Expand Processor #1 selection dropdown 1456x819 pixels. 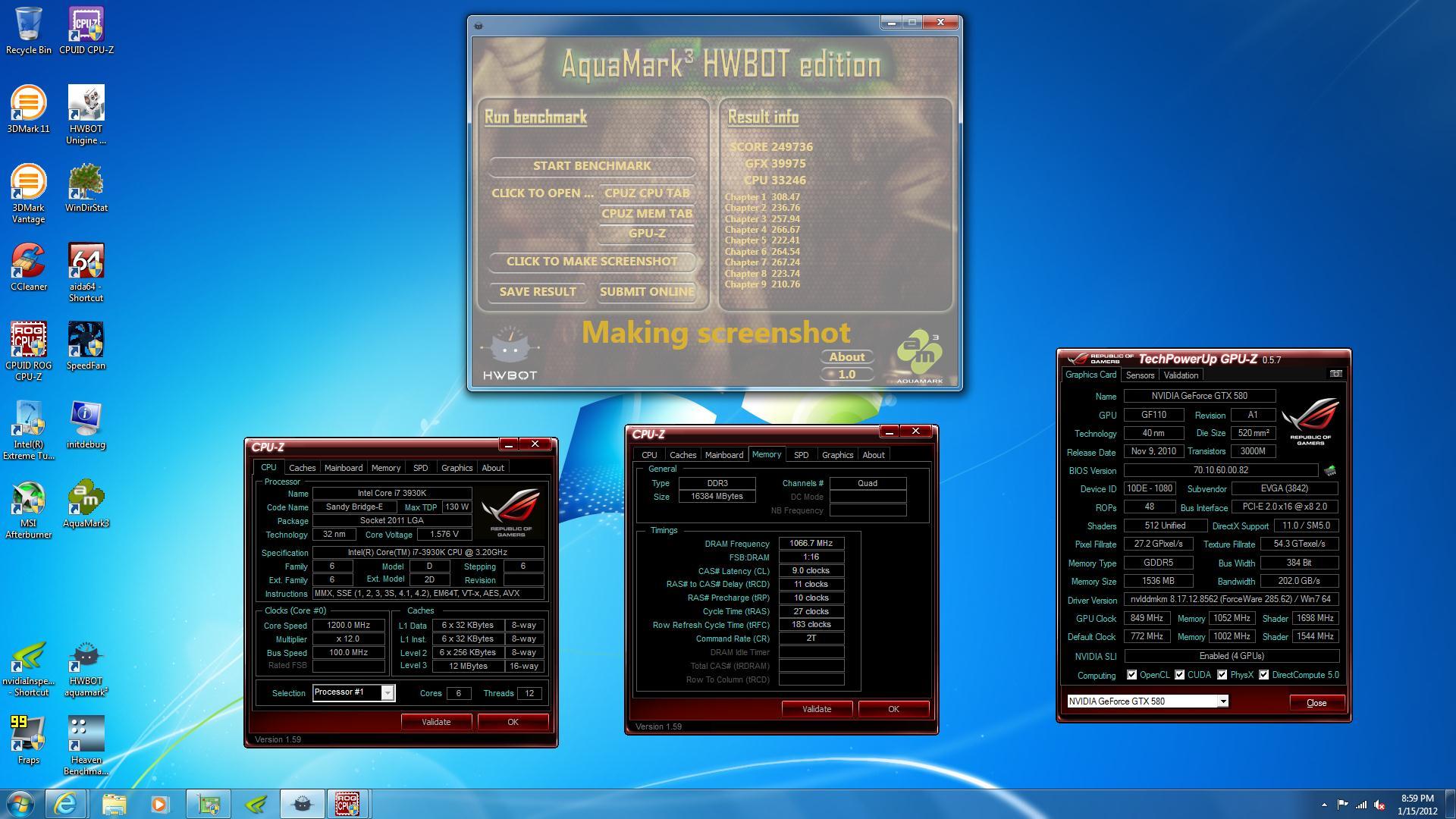388,692
